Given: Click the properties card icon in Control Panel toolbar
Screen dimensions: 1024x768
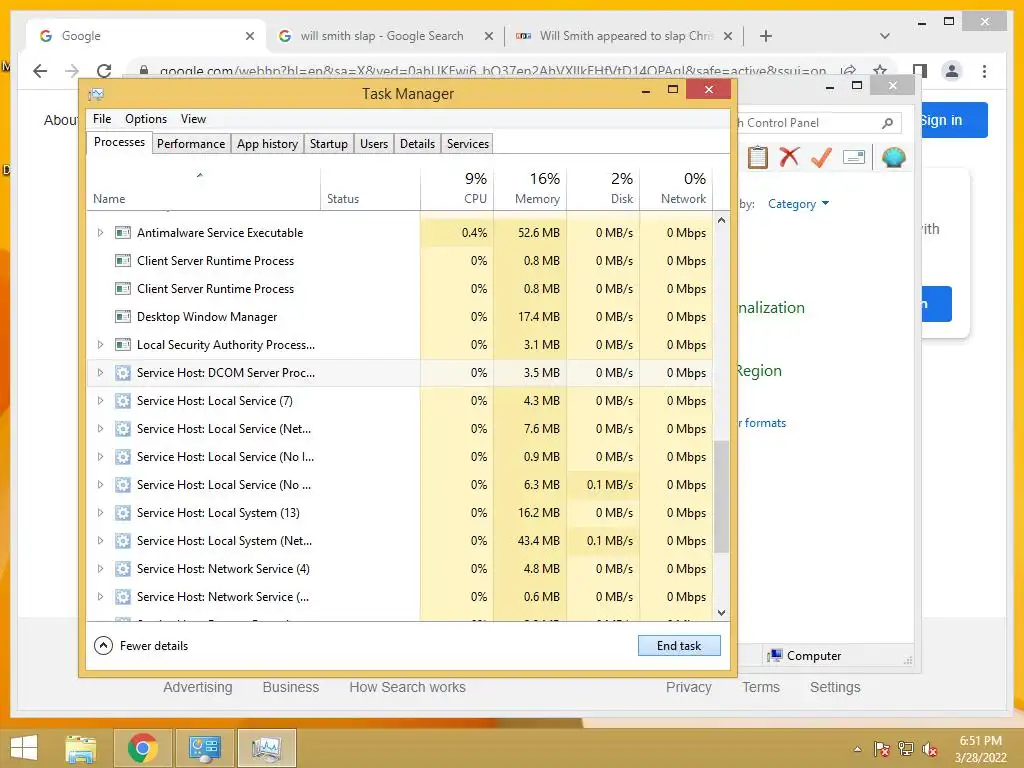Looking at the screenshot, I should pos(854,157).
